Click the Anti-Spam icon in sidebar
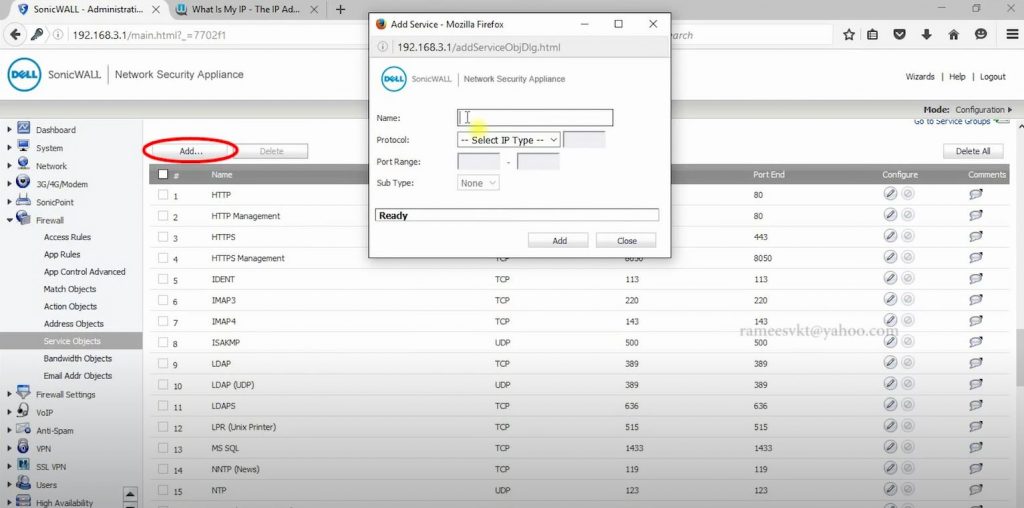 point(24,429)
